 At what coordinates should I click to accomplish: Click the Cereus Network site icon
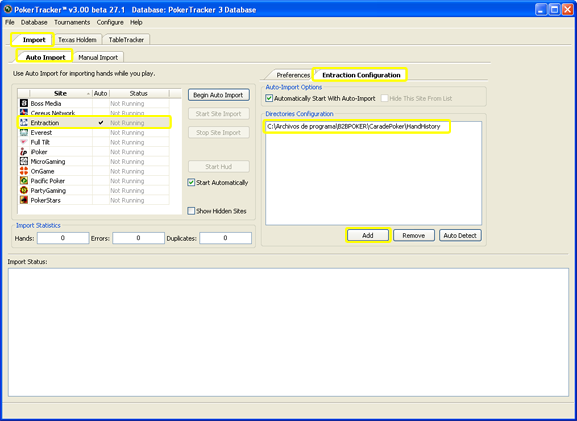point(24,113)
